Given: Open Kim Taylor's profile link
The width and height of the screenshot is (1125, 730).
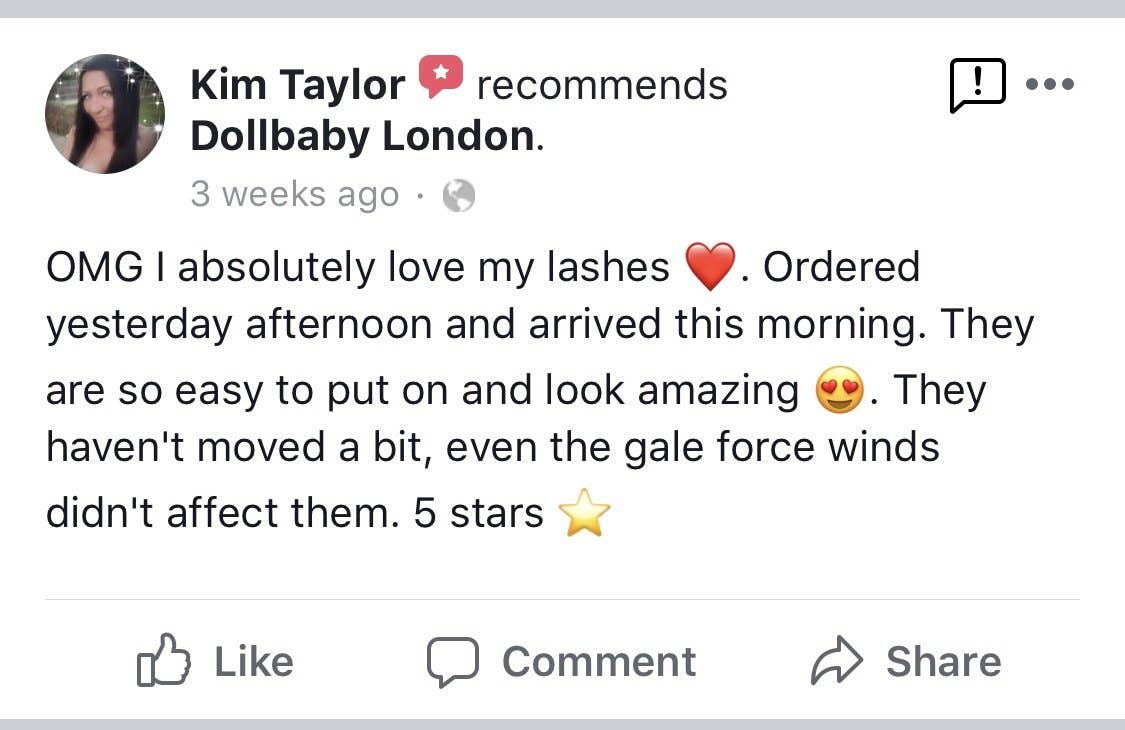Looking at the screenshot, I should click(x=296, y=83).
